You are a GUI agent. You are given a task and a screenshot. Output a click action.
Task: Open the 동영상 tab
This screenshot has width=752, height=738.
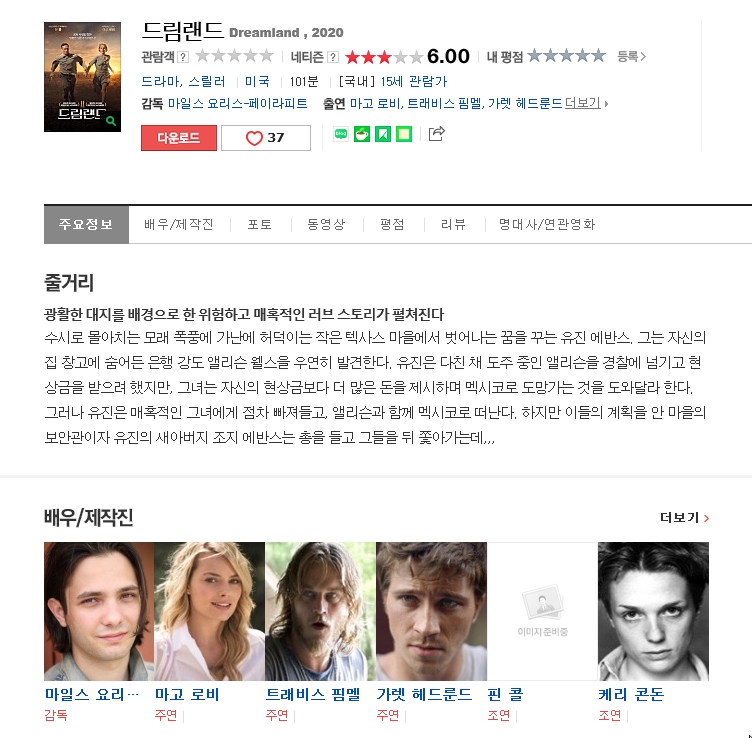point(326,224)
